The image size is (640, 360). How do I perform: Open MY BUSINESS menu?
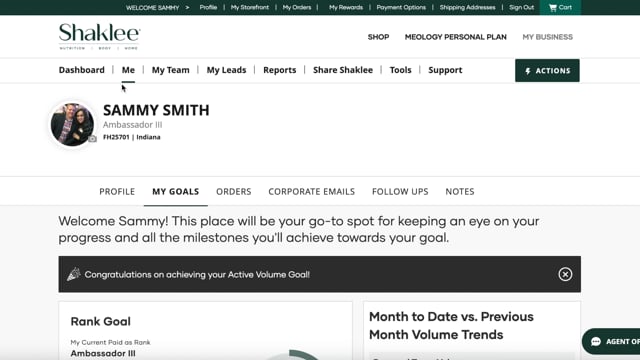[547, 37]
